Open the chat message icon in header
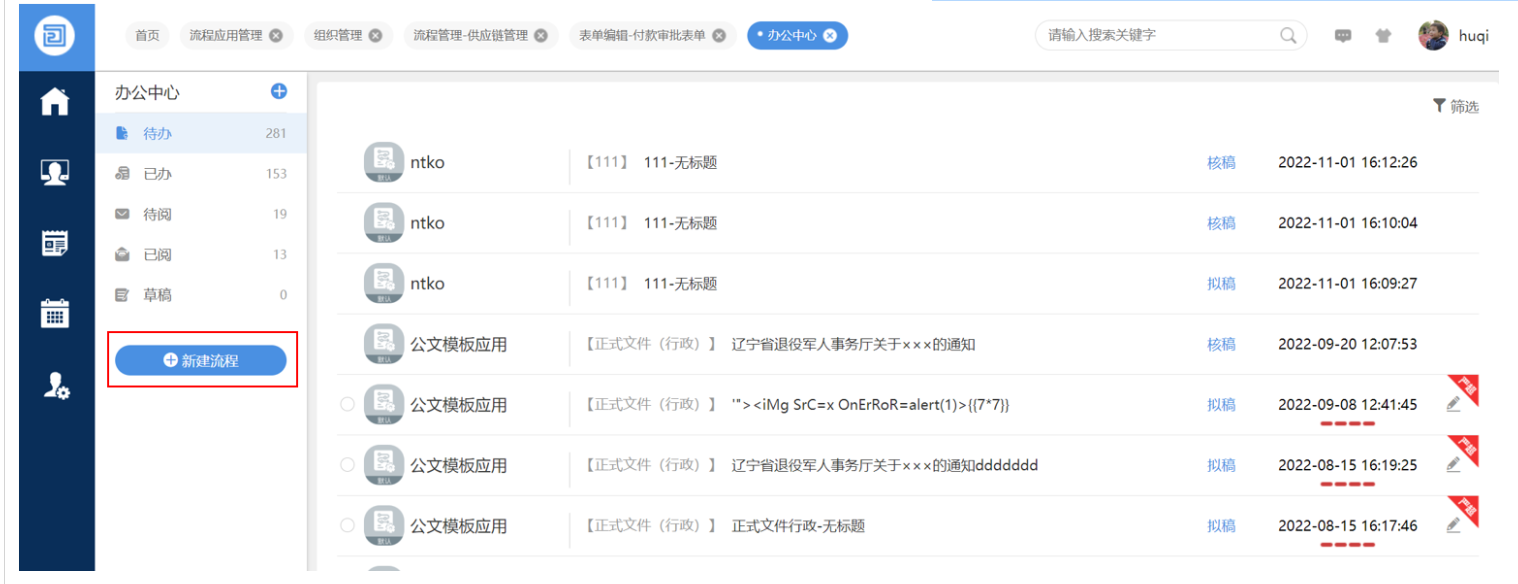Viewport: 1518px width, 584px height. pyautogui.click(x=1343, y=36)
